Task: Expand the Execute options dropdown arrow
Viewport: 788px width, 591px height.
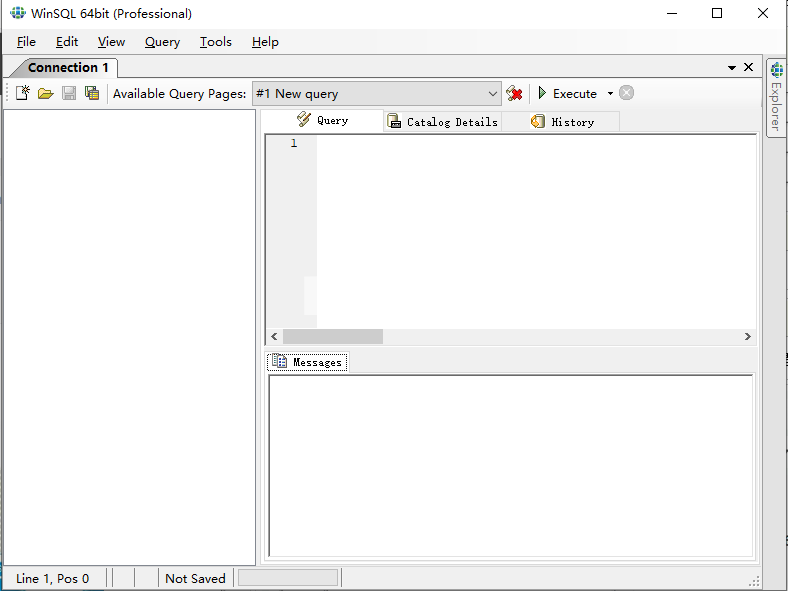Action: (x=610, y=93)
